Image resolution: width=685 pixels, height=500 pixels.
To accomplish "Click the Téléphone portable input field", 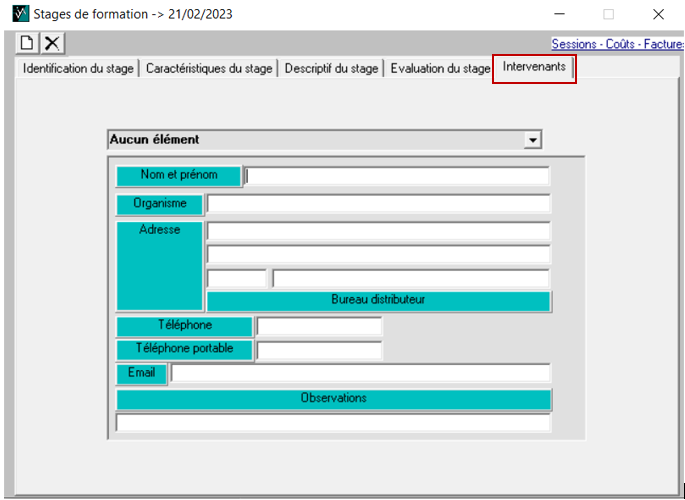I will coord(319,350).
